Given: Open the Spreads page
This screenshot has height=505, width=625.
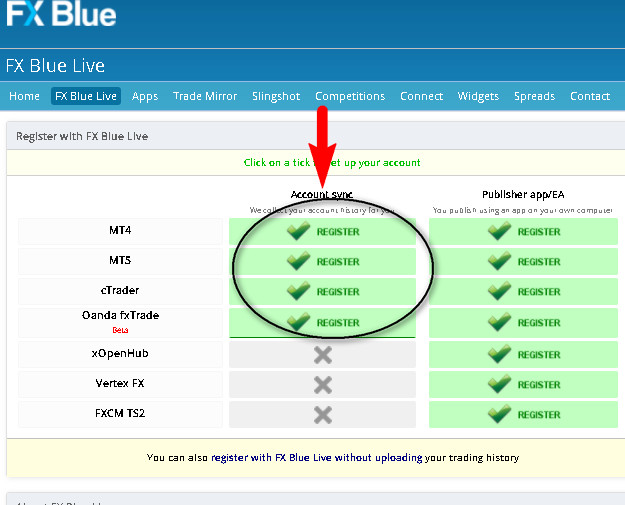Looking at the screenshot, I should (534, 96).
